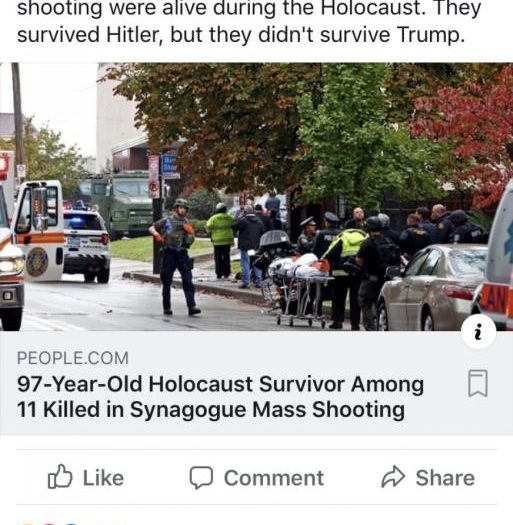Click the "Share" text label
Viewport: 513px width, 525px height.
tap(445, 478)
